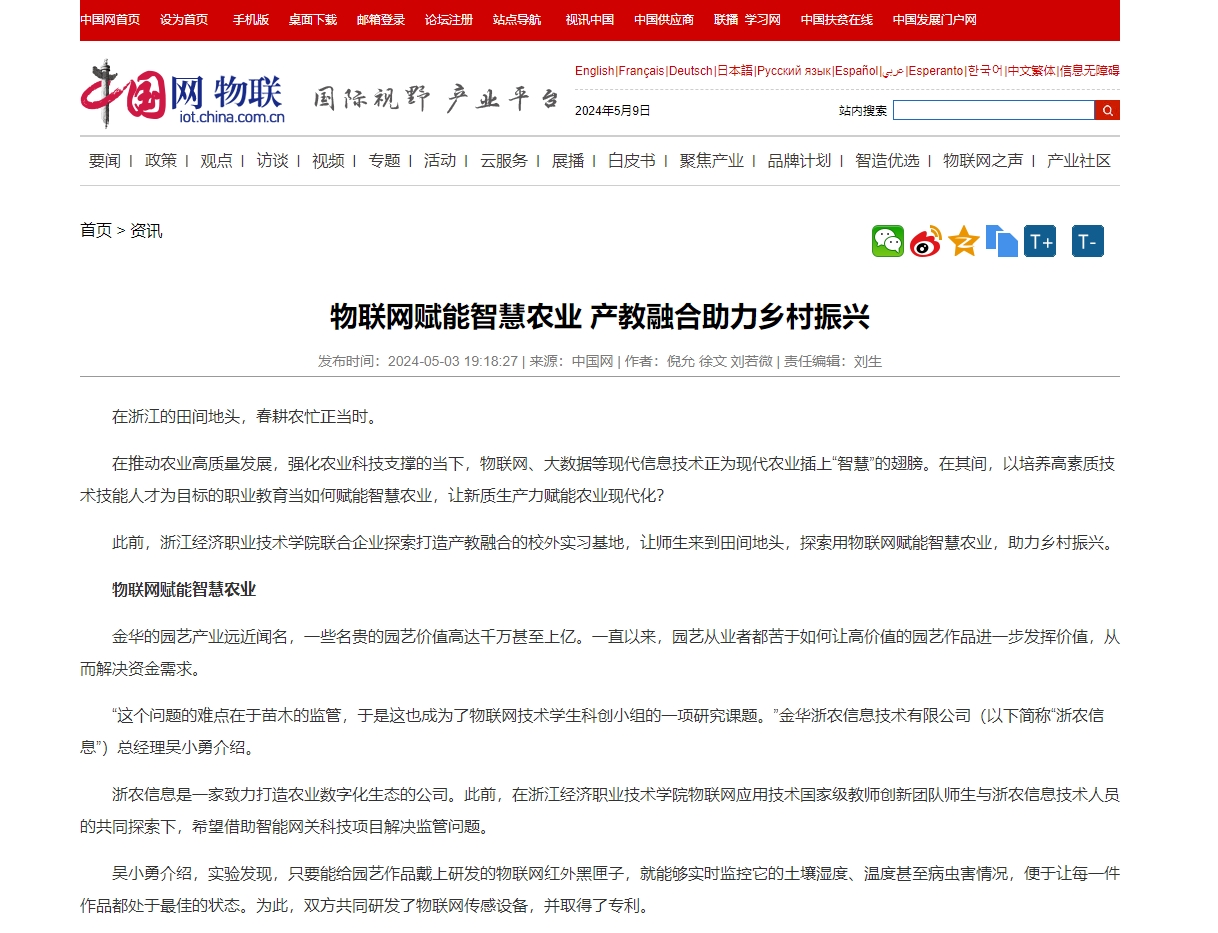
Task: Focus the 站内搜索 search input field
Action: [x=994, y=110]
